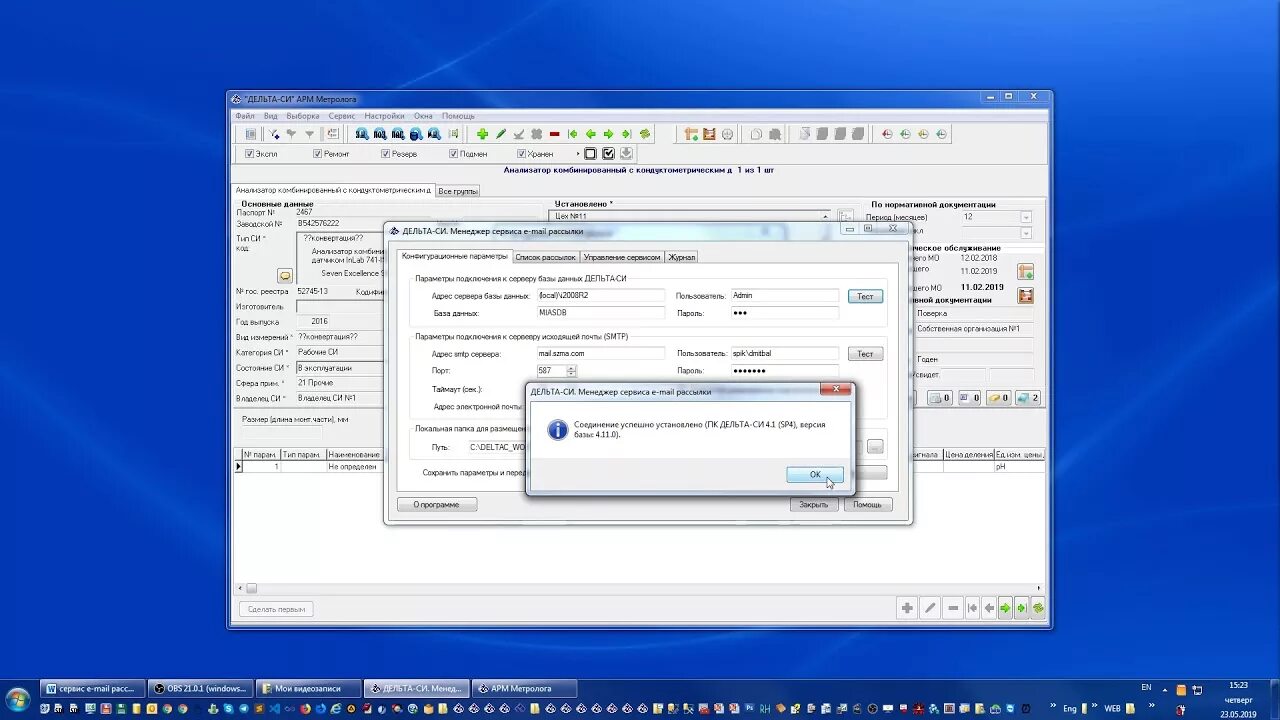Go to first record with green arrow
1280x720 pixels.
pos(573,134)
